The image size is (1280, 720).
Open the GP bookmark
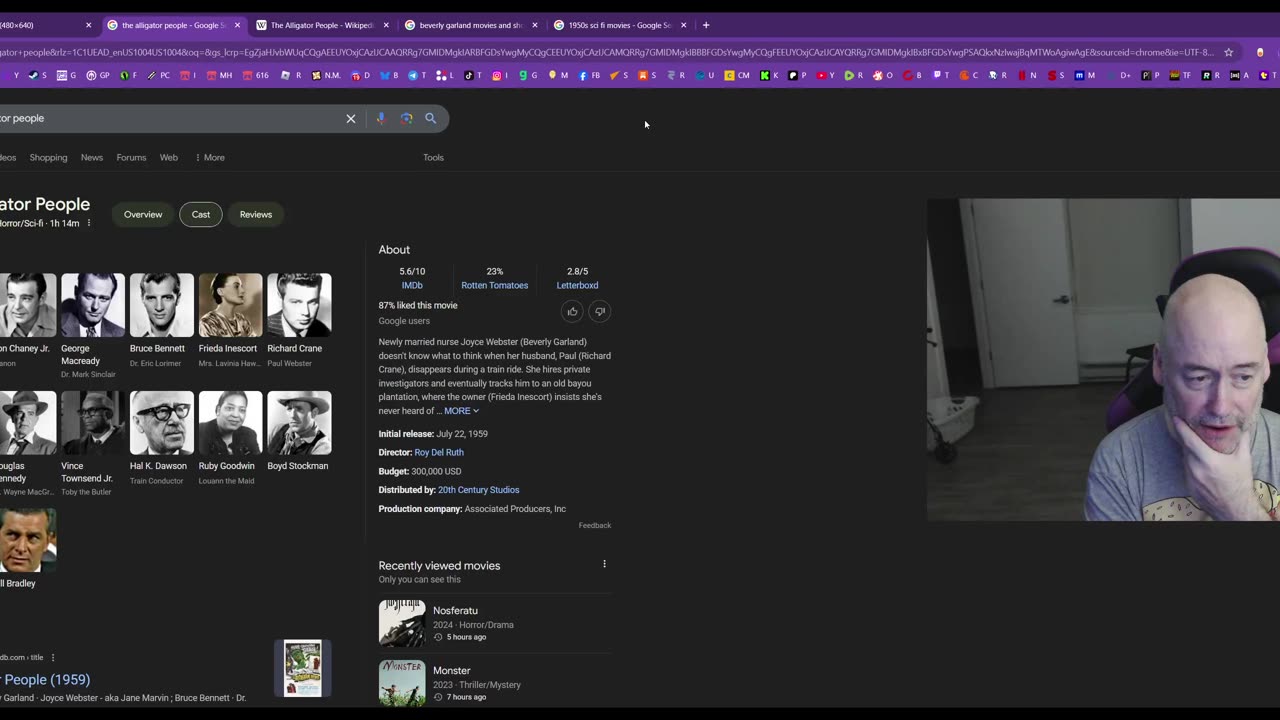point(98,75)
